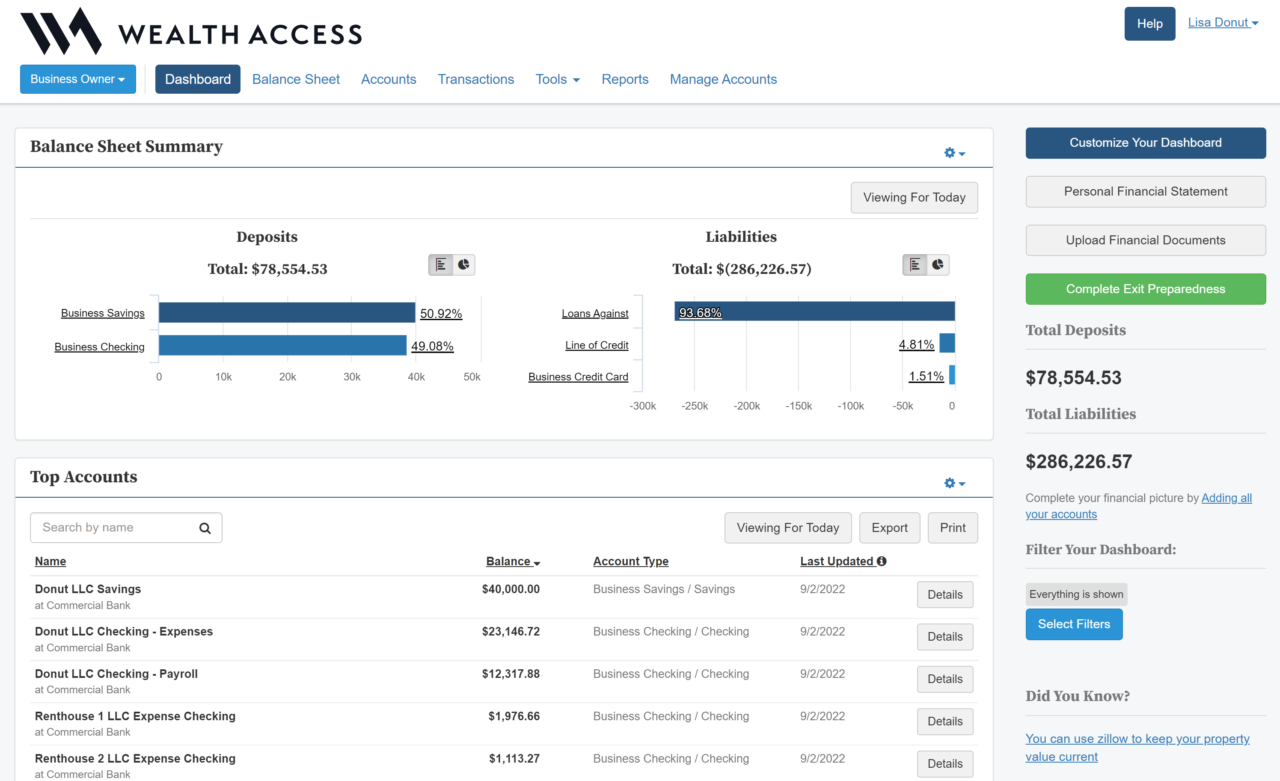Click Complete Exit Preparedness button

click(x=1145, y=289)
